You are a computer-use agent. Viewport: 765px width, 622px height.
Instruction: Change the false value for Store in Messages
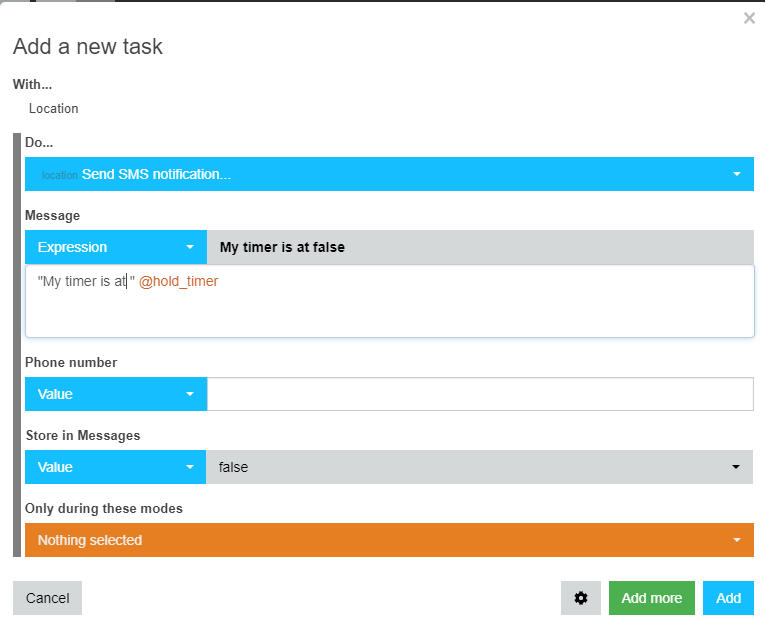[x=480, y=467]
